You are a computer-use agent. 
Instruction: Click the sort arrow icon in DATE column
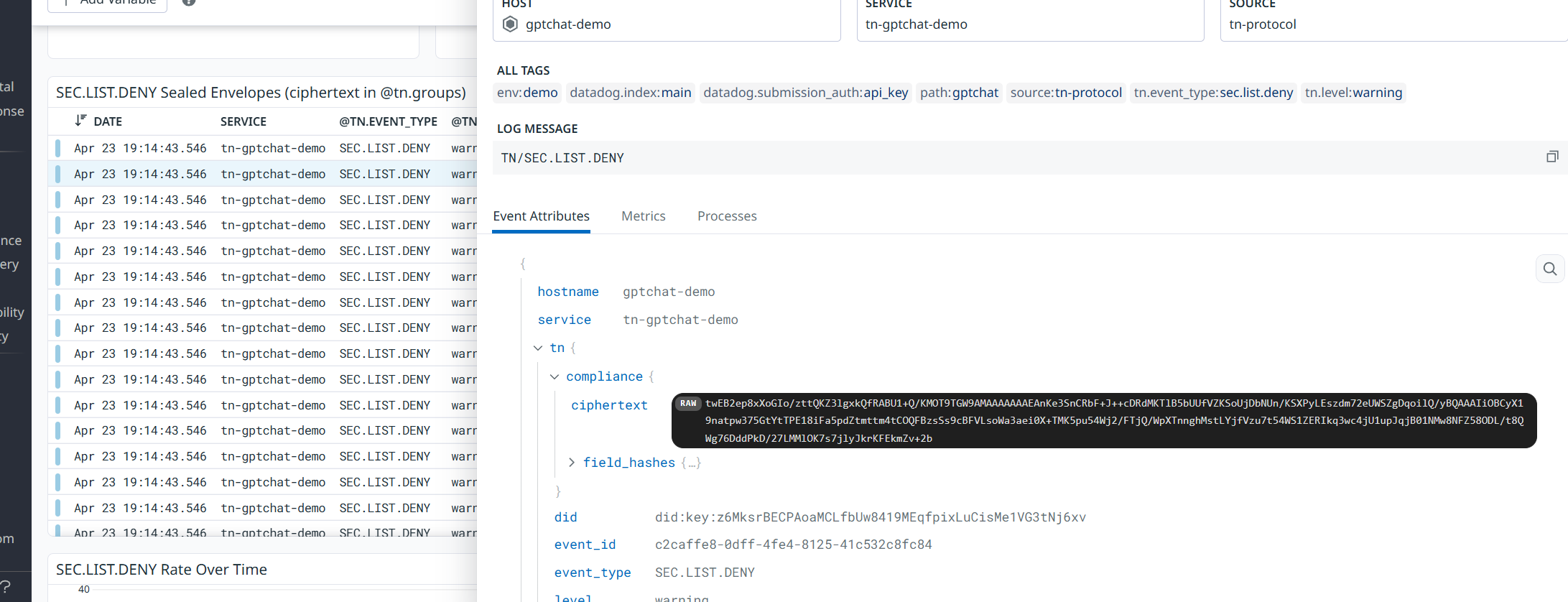pyautogui.click(x=80, y=121)
